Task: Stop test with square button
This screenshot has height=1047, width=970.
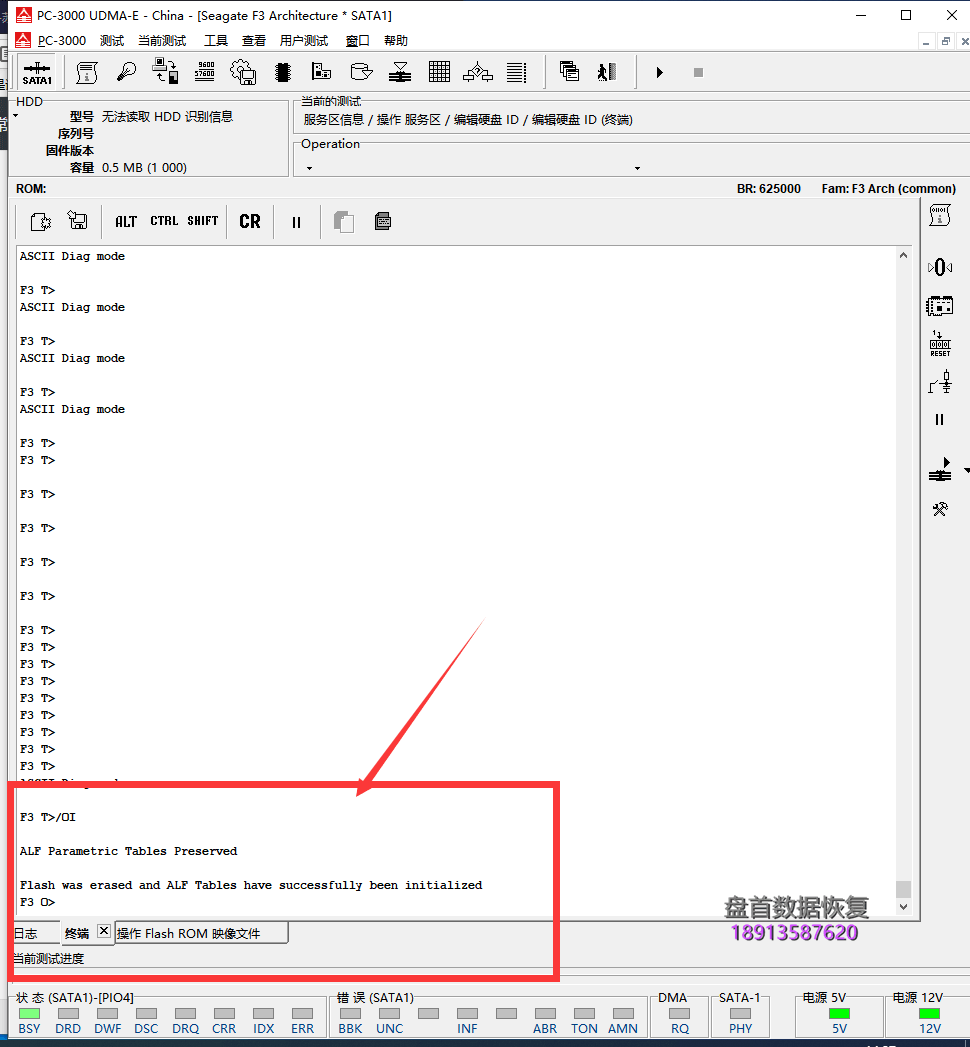Action: click(698, 72)
